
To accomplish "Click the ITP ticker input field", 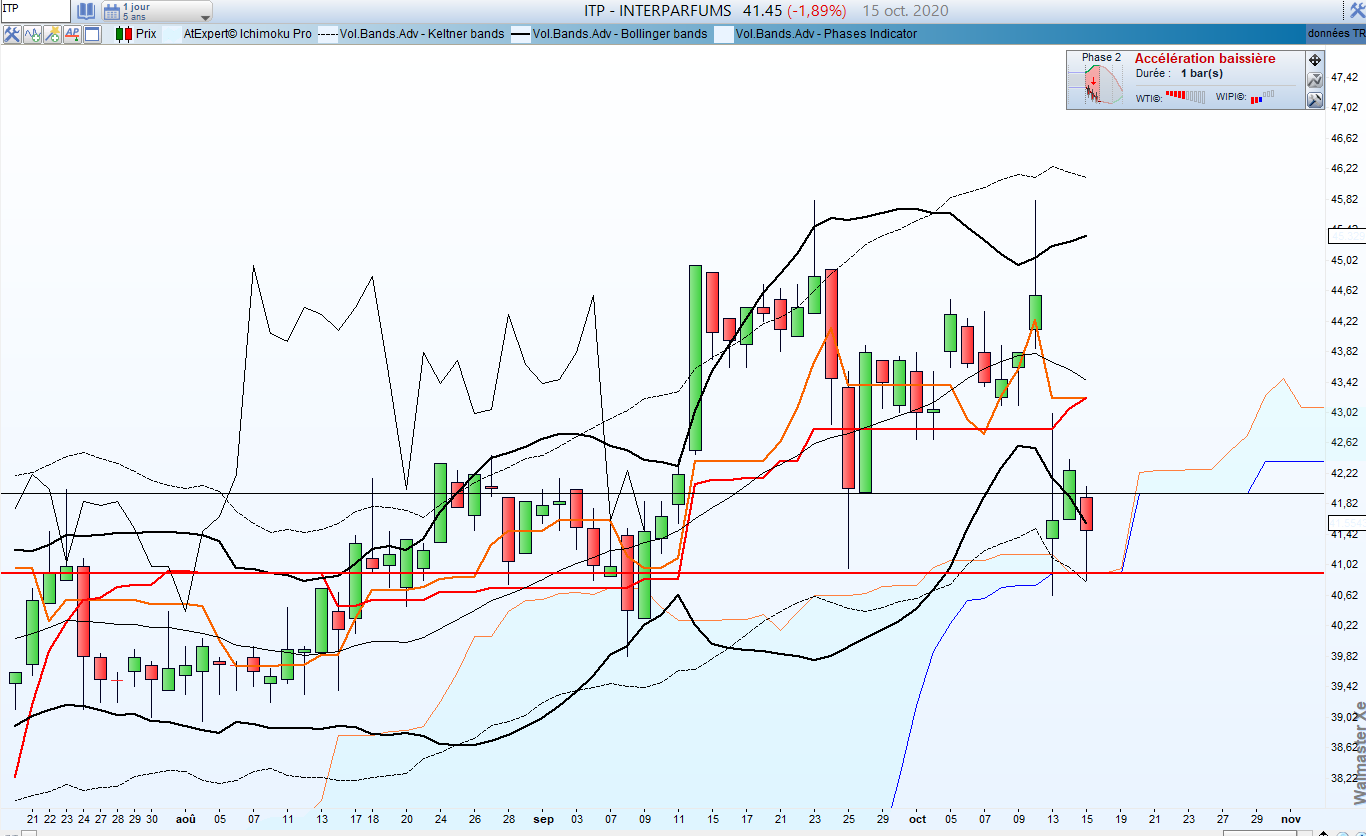I will [35, 11].
